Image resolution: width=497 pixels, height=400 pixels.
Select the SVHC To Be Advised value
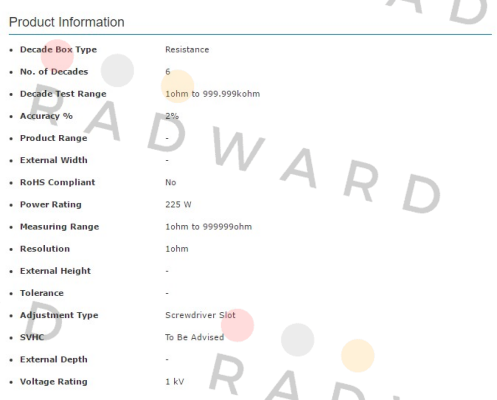click(x=195, y=337)
